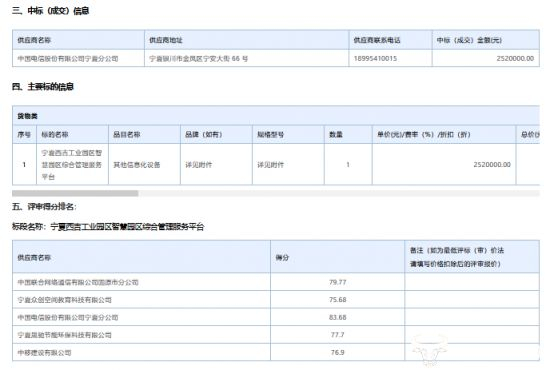Select the 其他信息化设备 cell
The image size is (550, 370).
click(137, 164)
